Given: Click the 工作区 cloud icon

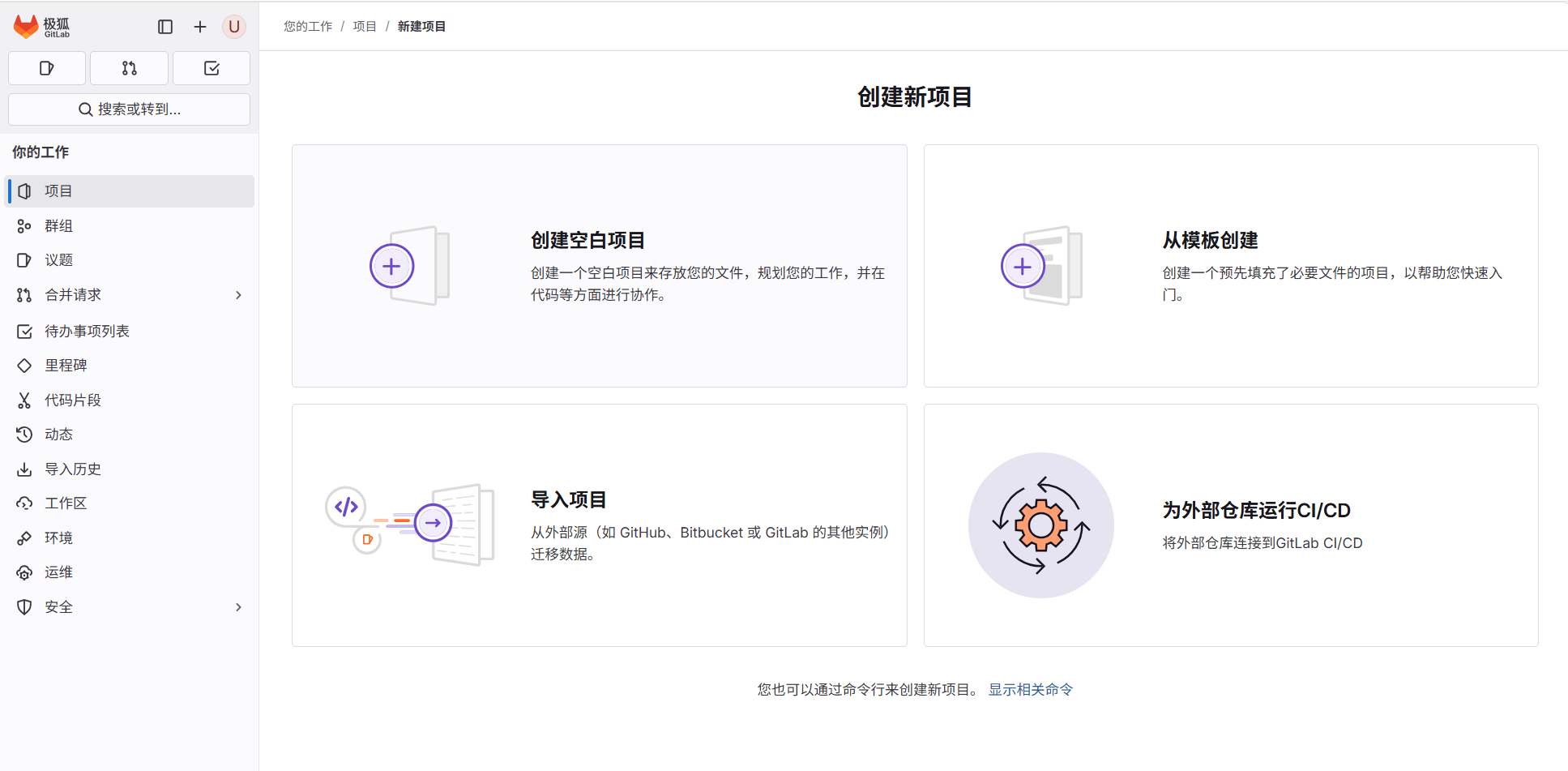Looking at the screenshot, I should (x=24, y=503).
